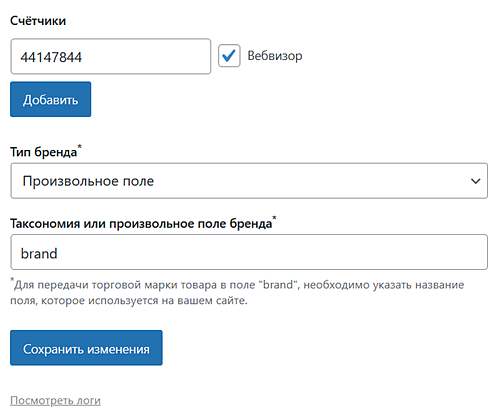The height and width of the screenshot is (417, 500).
Task: Click the footnote text about passing brand
Action: pyautogui.click(x=237, y=292)
